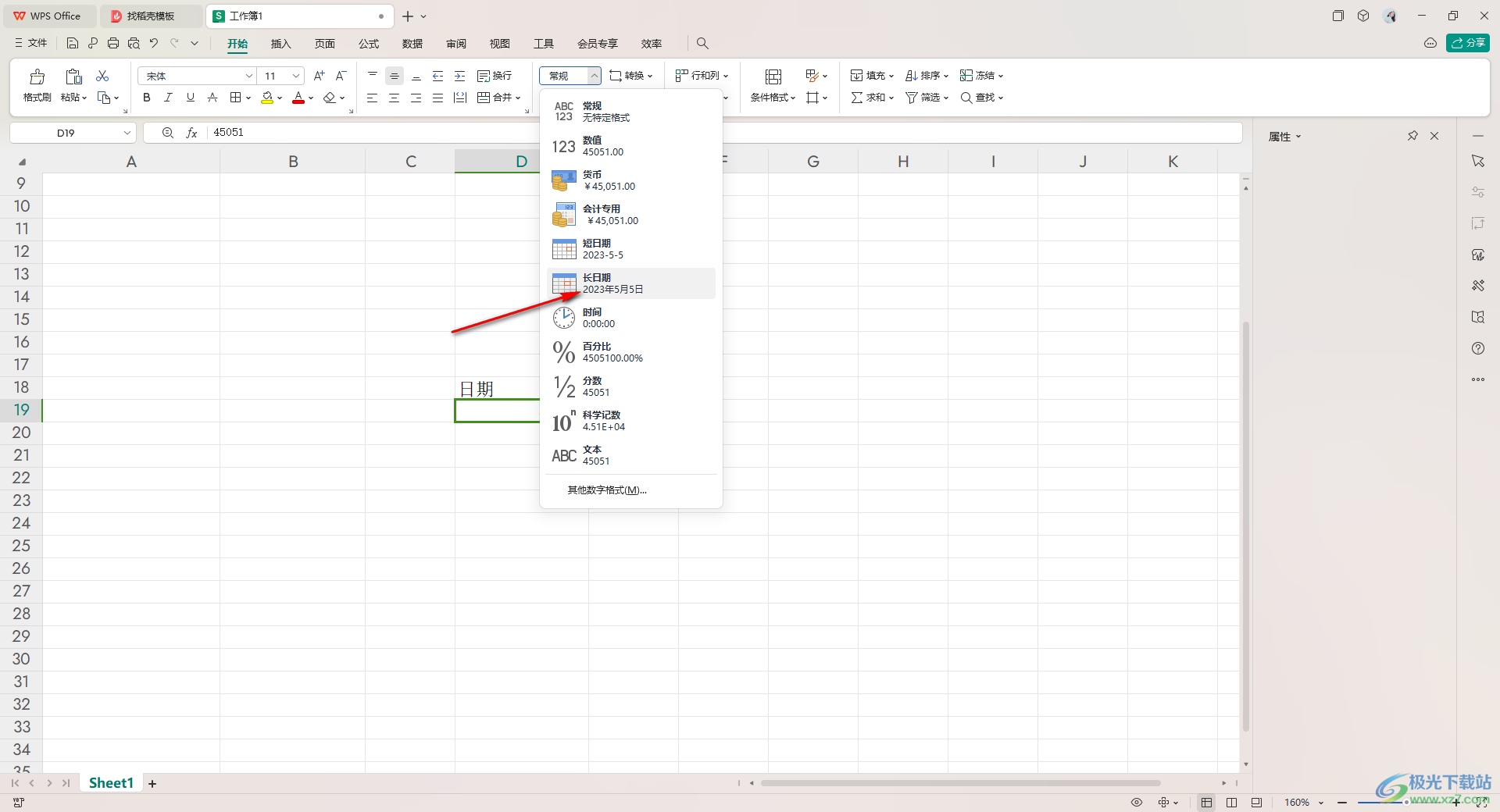Switch to the 数据 Data ribbon tab
The width and height of the screenshot is (1500, 812).
point(412,44)
